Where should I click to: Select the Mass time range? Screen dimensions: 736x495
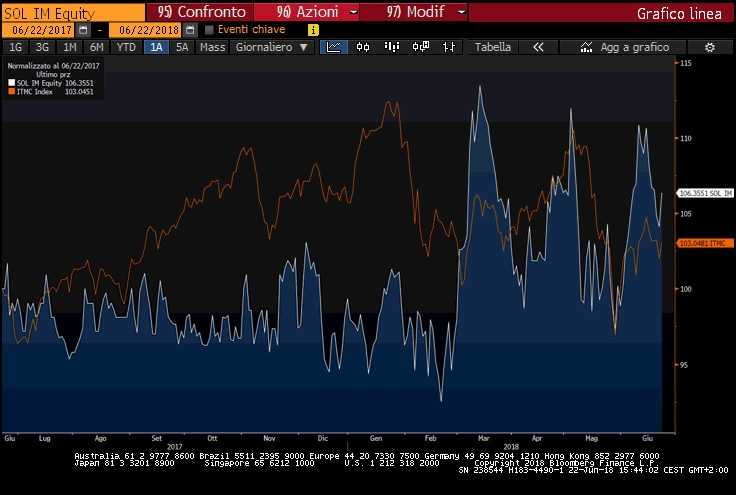pyautogui.click(x=212, y=47)
